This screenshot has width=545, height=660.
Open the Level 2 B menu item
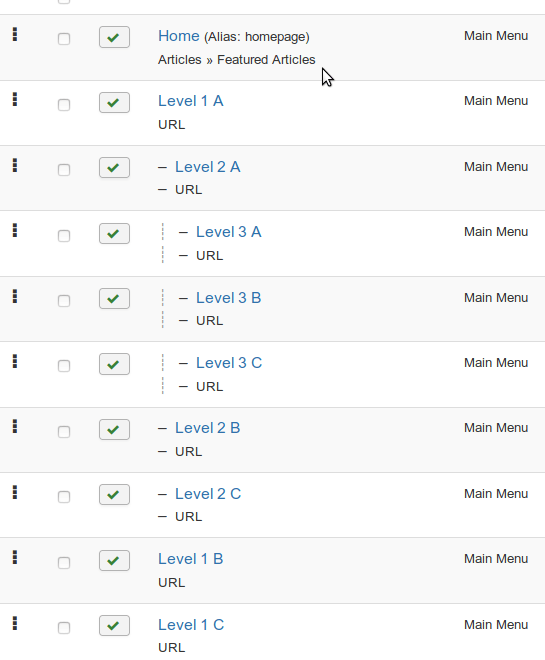point(207,428)
